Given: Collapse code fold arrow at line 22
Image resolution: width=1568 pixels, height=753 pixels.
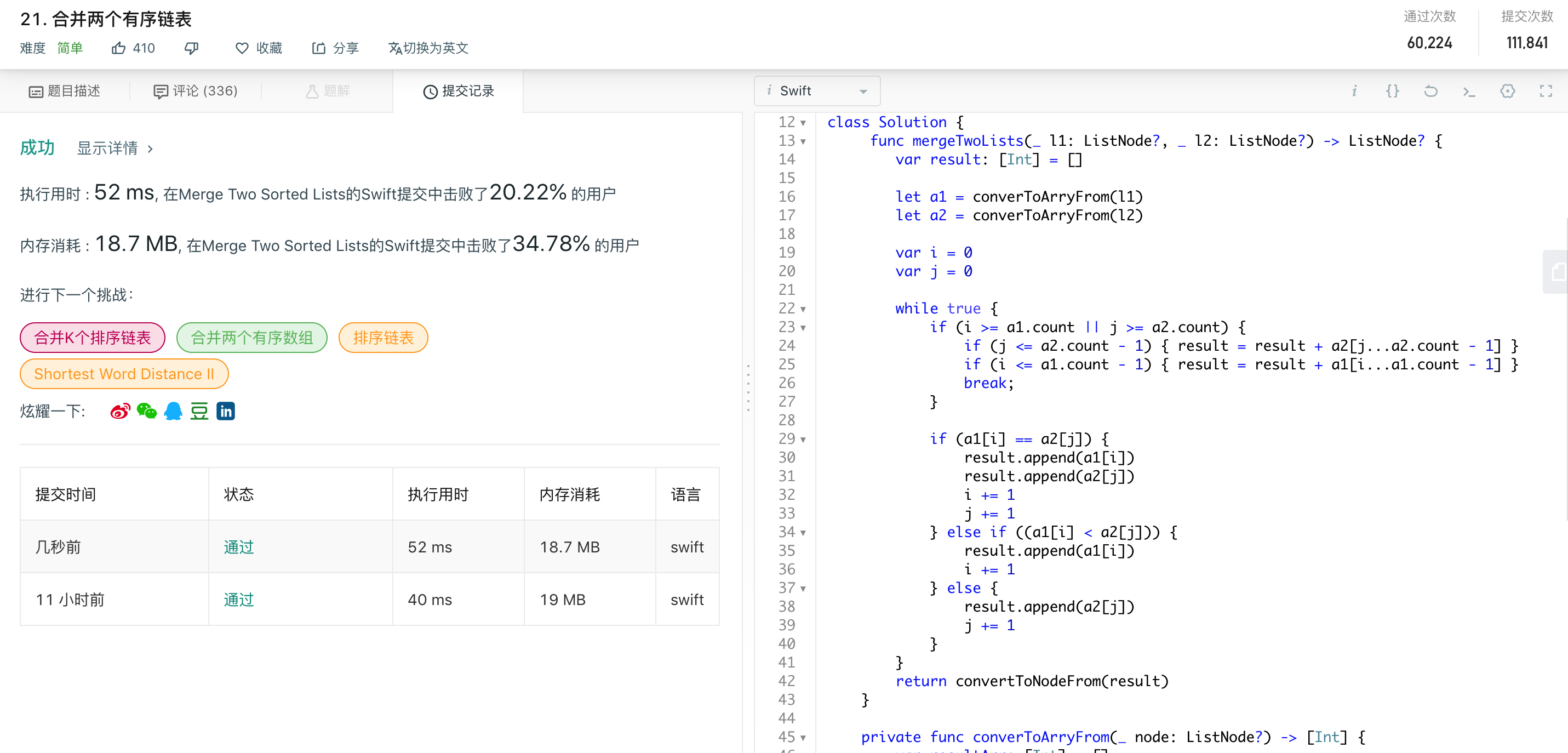Looking at the screenshot, I should (803, 309).
